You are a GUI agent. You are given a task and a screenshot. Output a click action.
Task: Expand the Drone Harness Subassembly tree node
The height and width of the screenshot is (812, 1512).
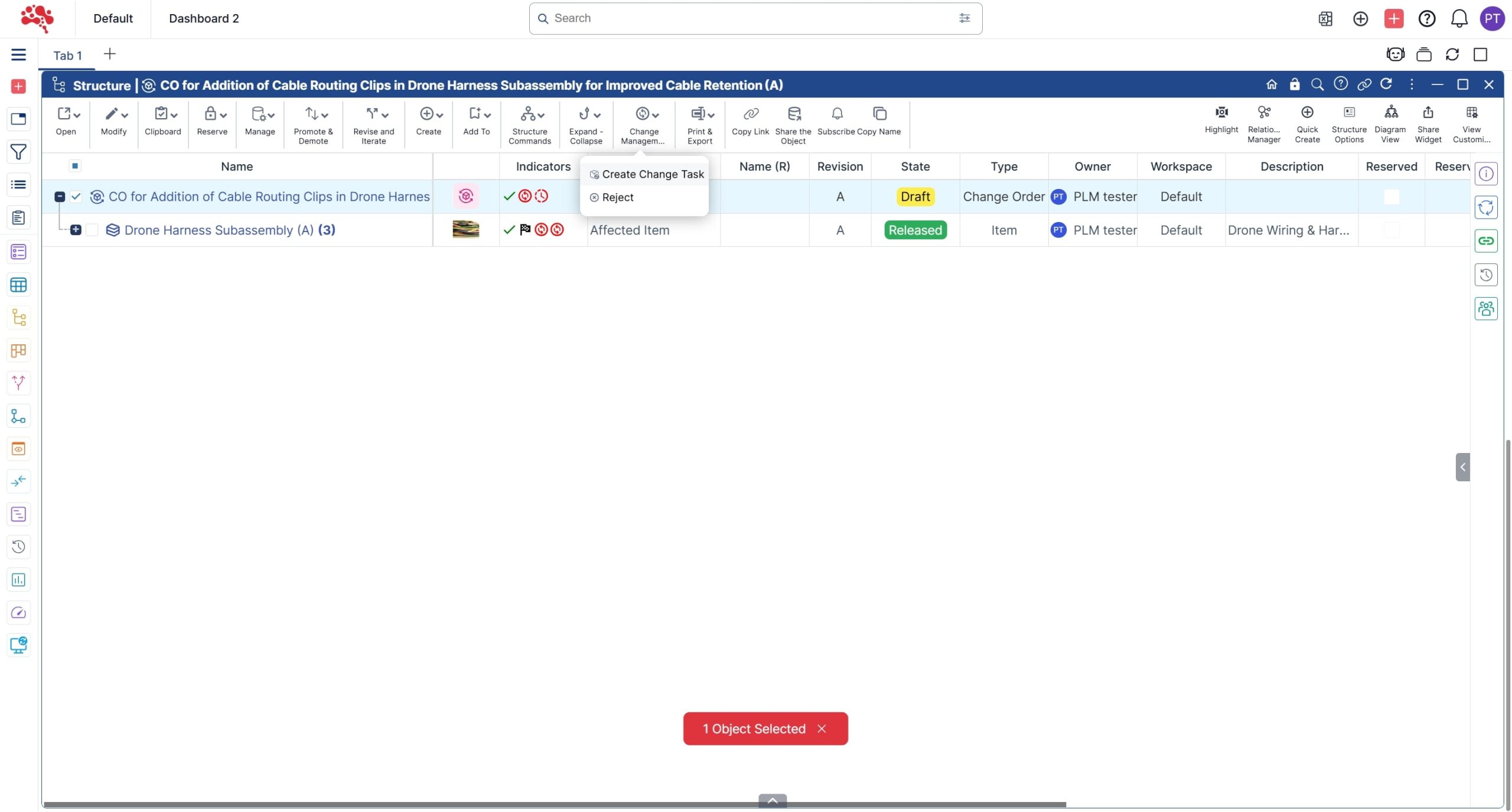pos(76,230)
